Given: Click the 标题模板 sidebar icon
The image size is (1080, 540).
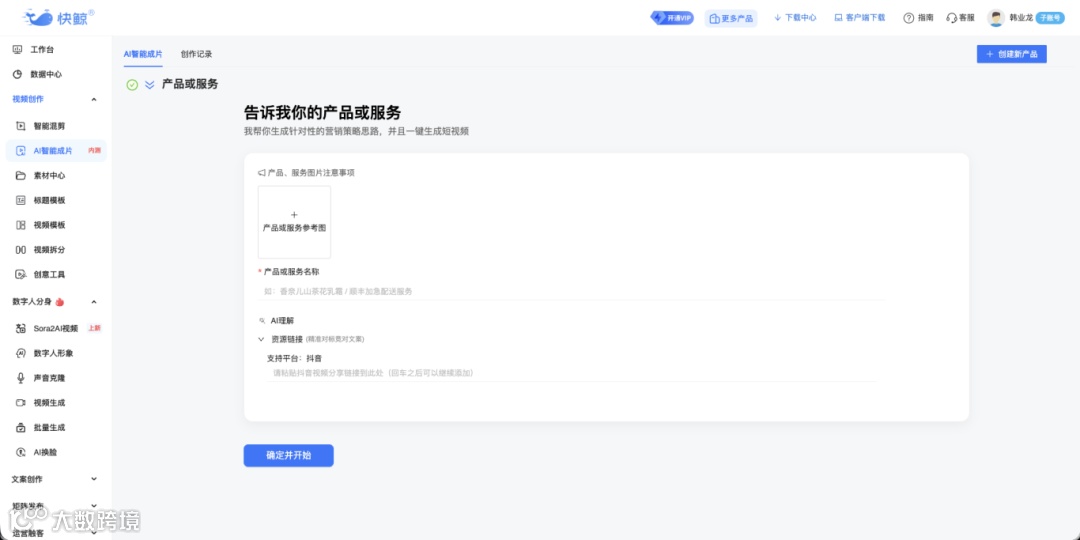Looking at the screenshot, I should pyautogui.click(x=21, y=200).
